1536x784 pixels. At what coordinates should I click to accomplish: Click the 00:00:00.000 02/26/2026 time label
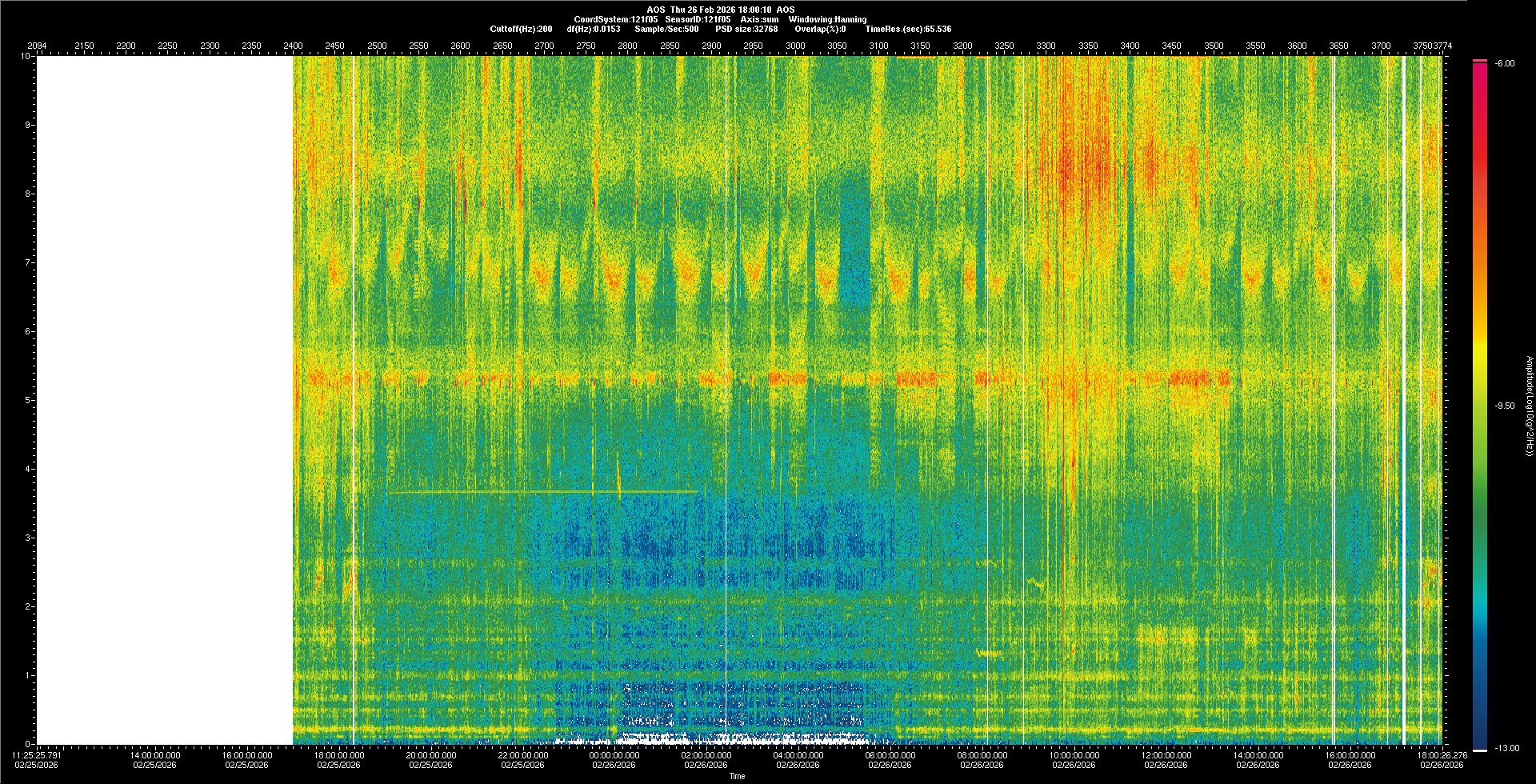614,759
